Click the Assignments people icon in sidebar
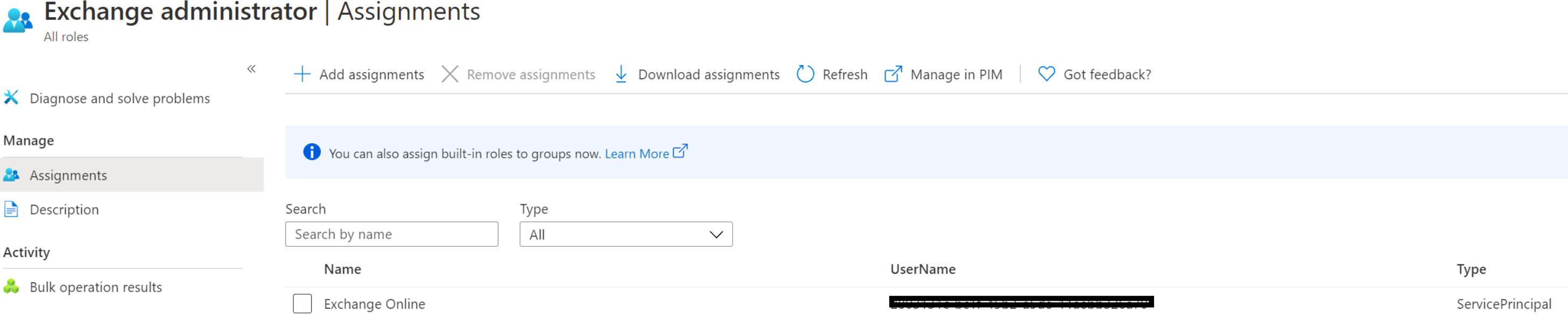The width and height of the screenshot is (1568, 320). (11, 175)
